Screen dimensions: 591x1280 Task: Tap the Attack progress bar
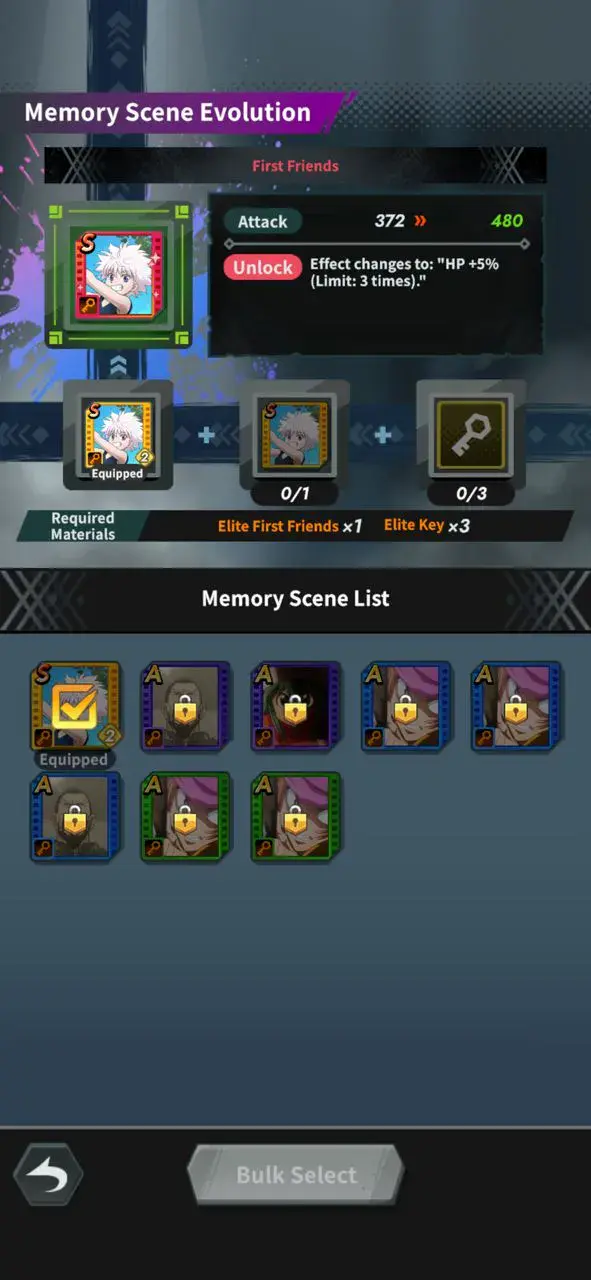[x=376, y=244]
